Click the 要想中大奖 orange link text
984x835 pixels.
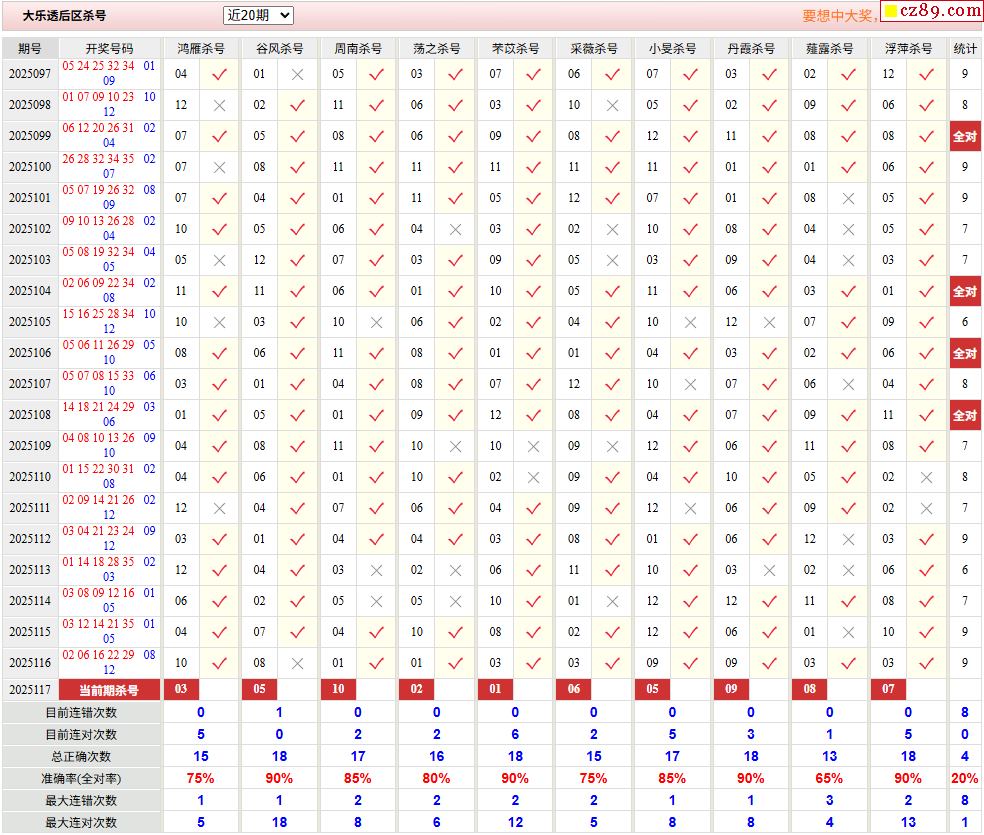point(839,16)
